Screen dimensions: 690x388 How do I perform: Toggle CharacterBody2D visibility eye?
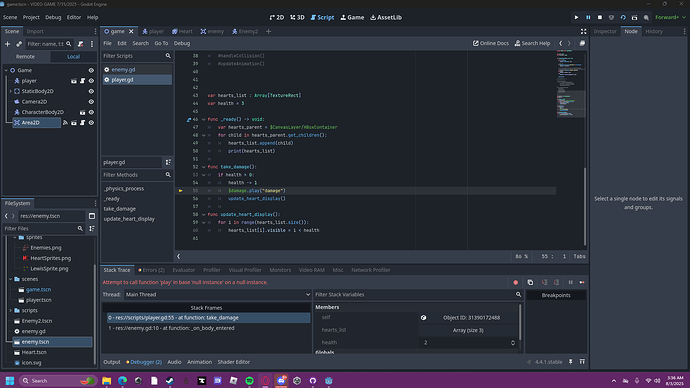[91, 112]
